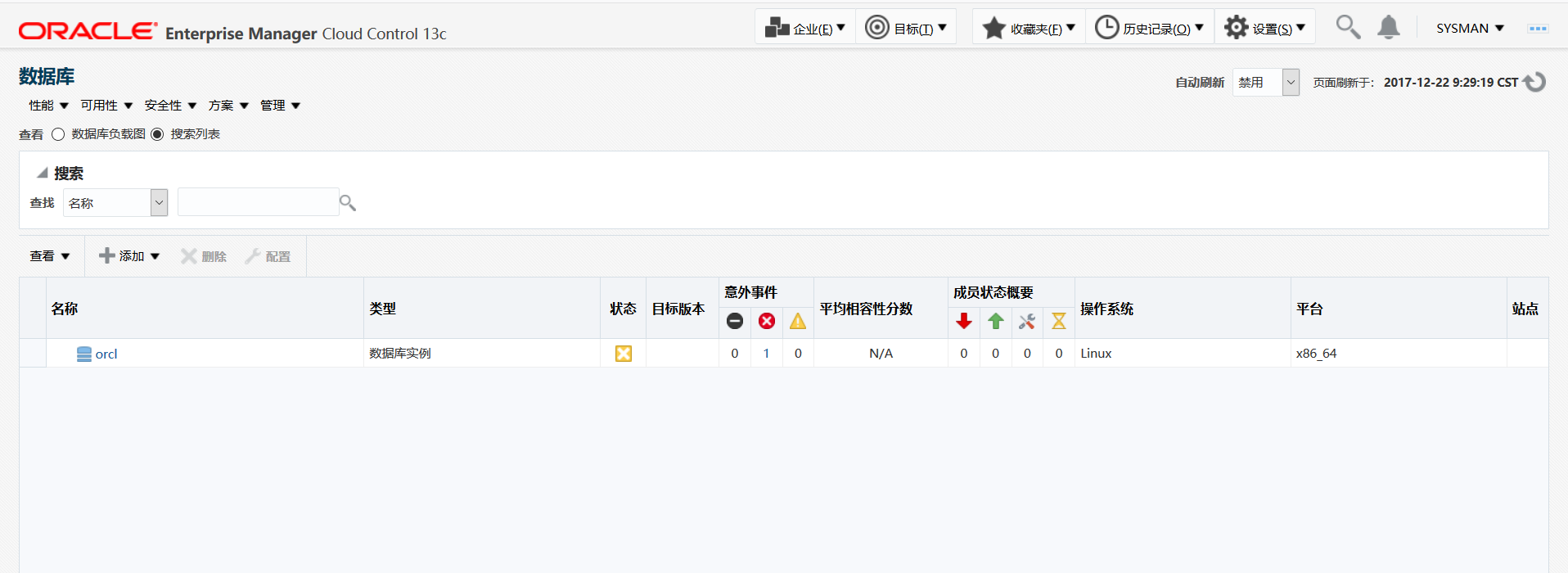
Task: Click the orcl database instance icon
Action: coord(84,354)
